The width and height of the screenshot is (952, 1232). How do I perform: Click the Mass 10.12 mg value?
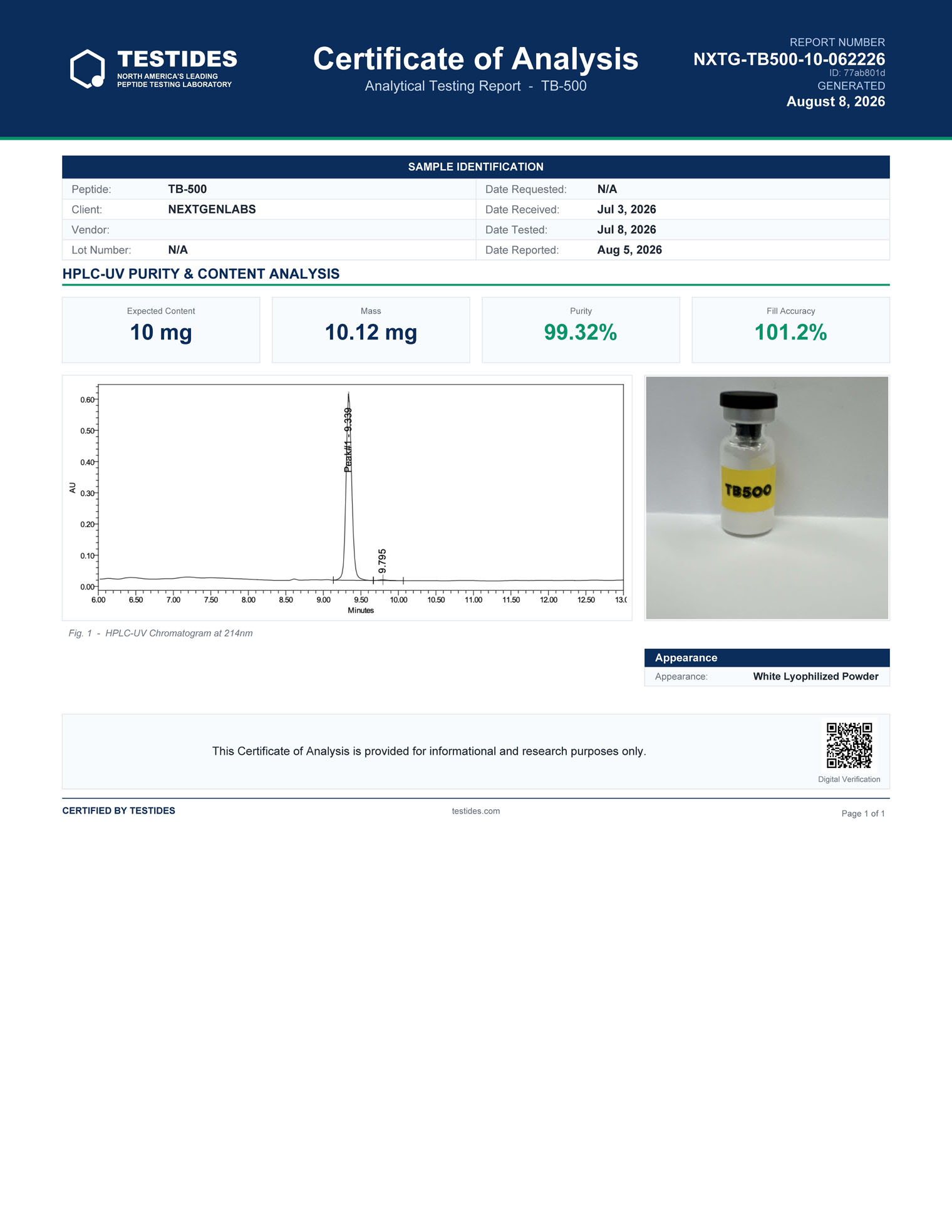[x=371, y=333]
